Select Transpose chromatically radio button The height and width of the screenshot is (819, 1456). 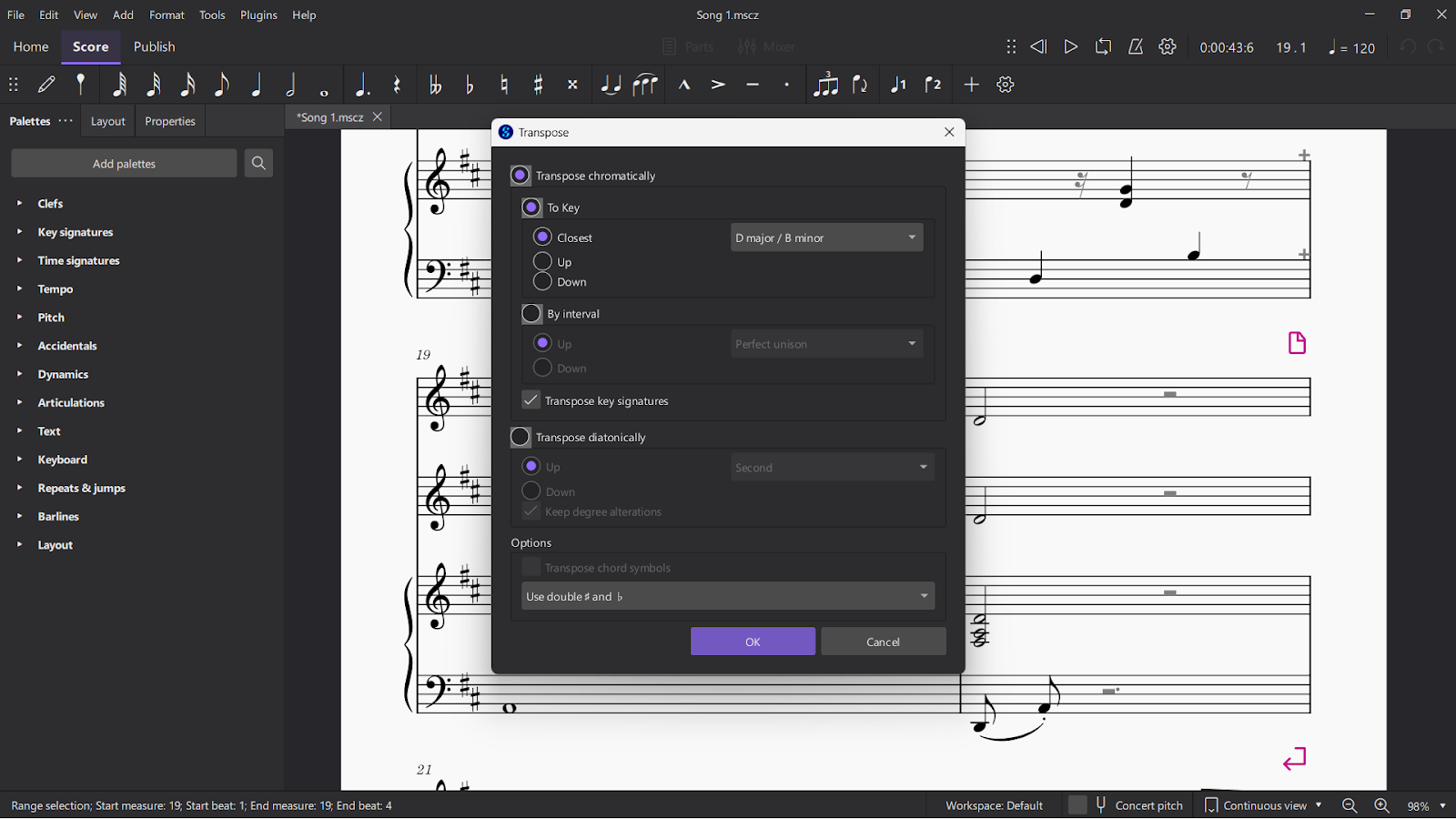[x=521, y=176]
